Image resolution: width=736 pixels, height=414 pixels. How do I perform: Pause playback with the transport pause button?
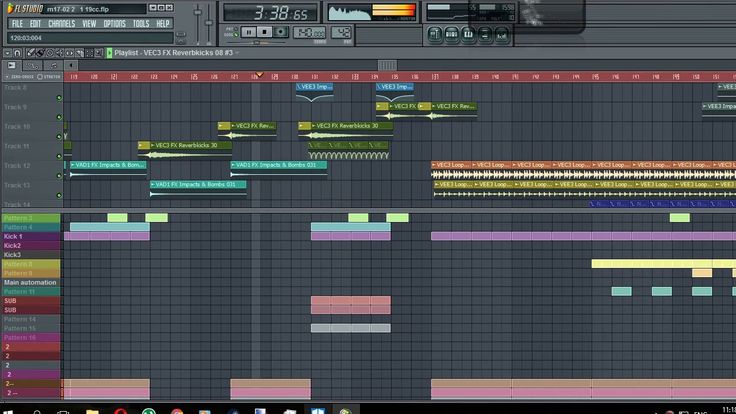click(249, 32)
